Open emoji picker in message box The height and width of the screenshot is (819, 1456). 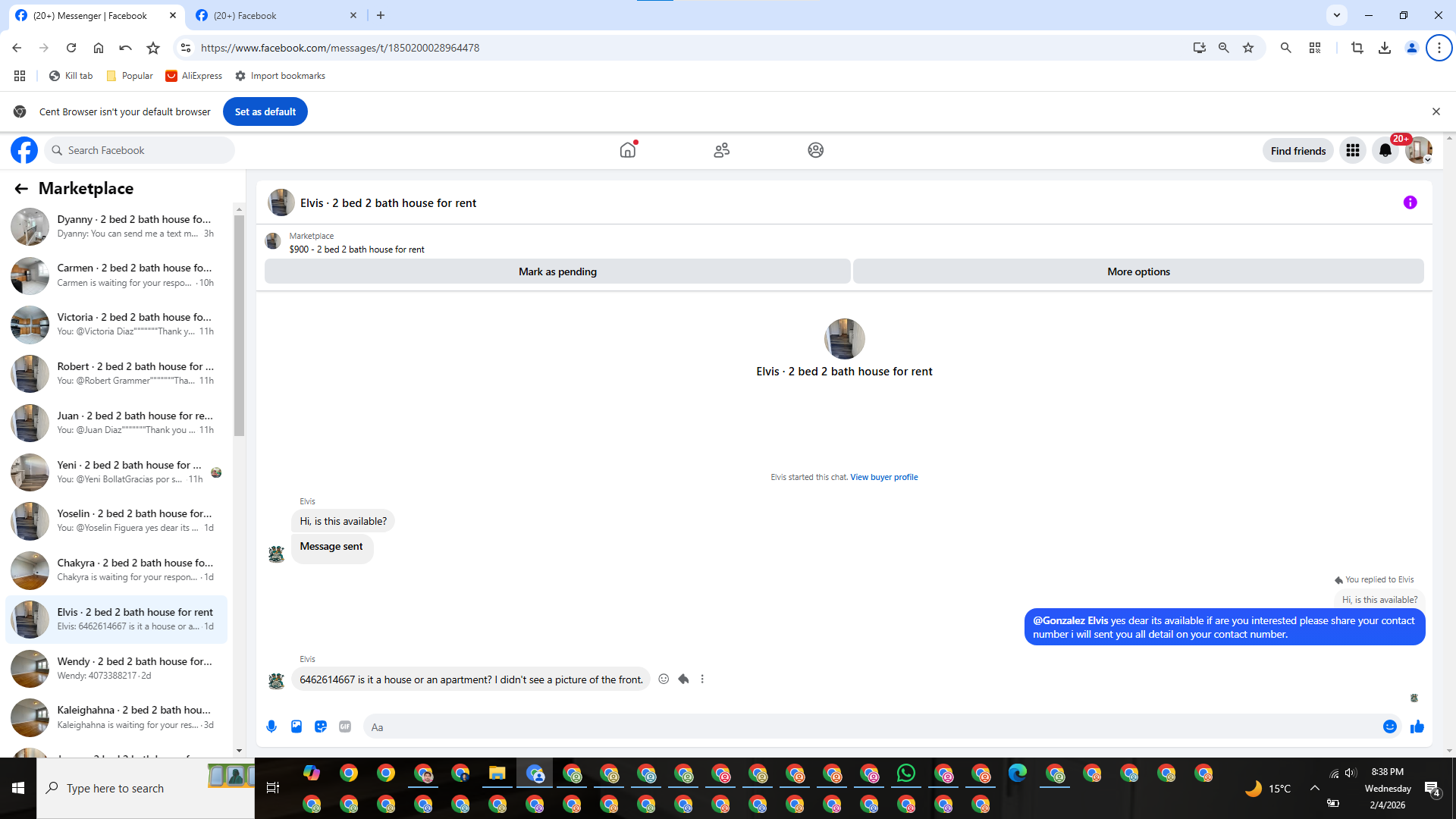pyautogui.click(x=1389, y=726)
